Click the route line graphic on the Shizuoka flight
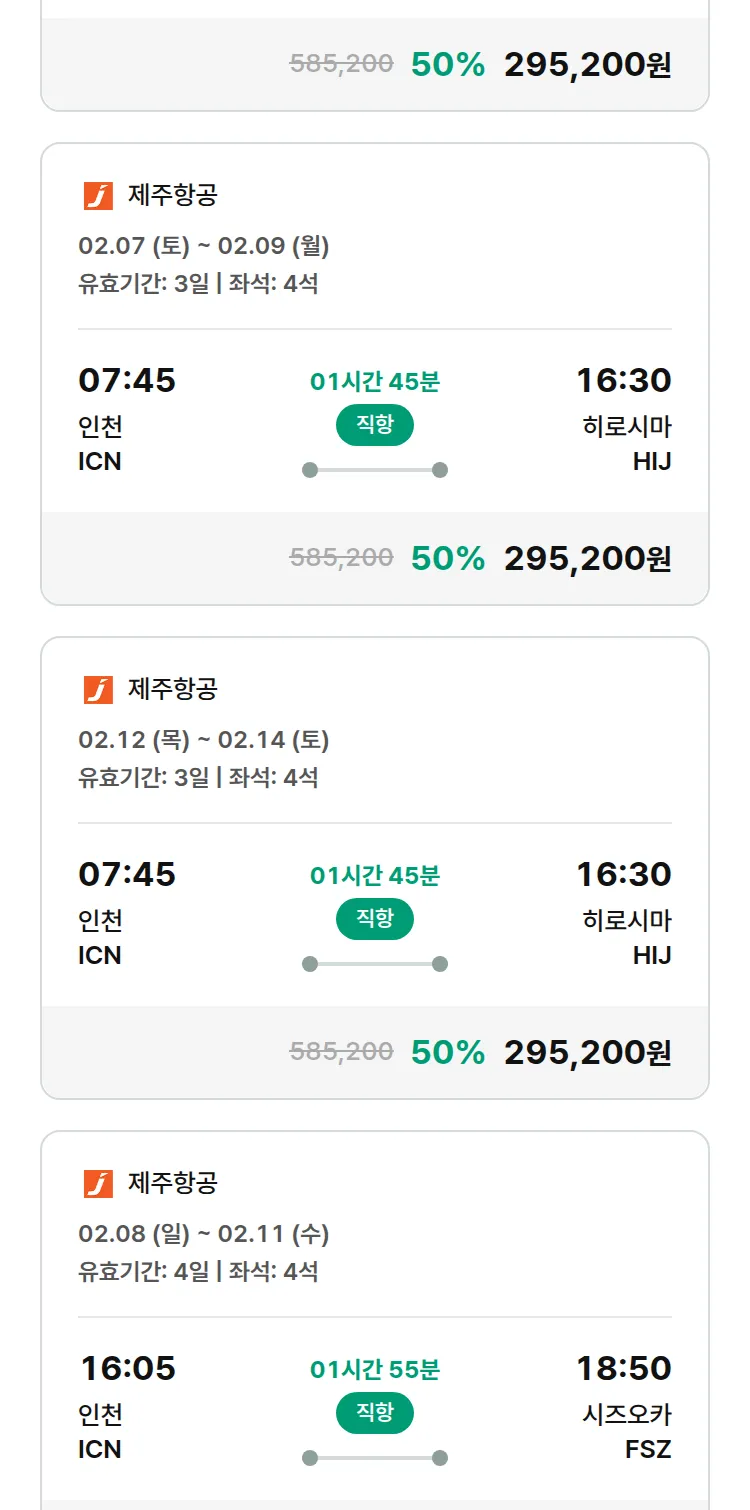This screenshot has height=1510, width=750. coord(374,1458)
